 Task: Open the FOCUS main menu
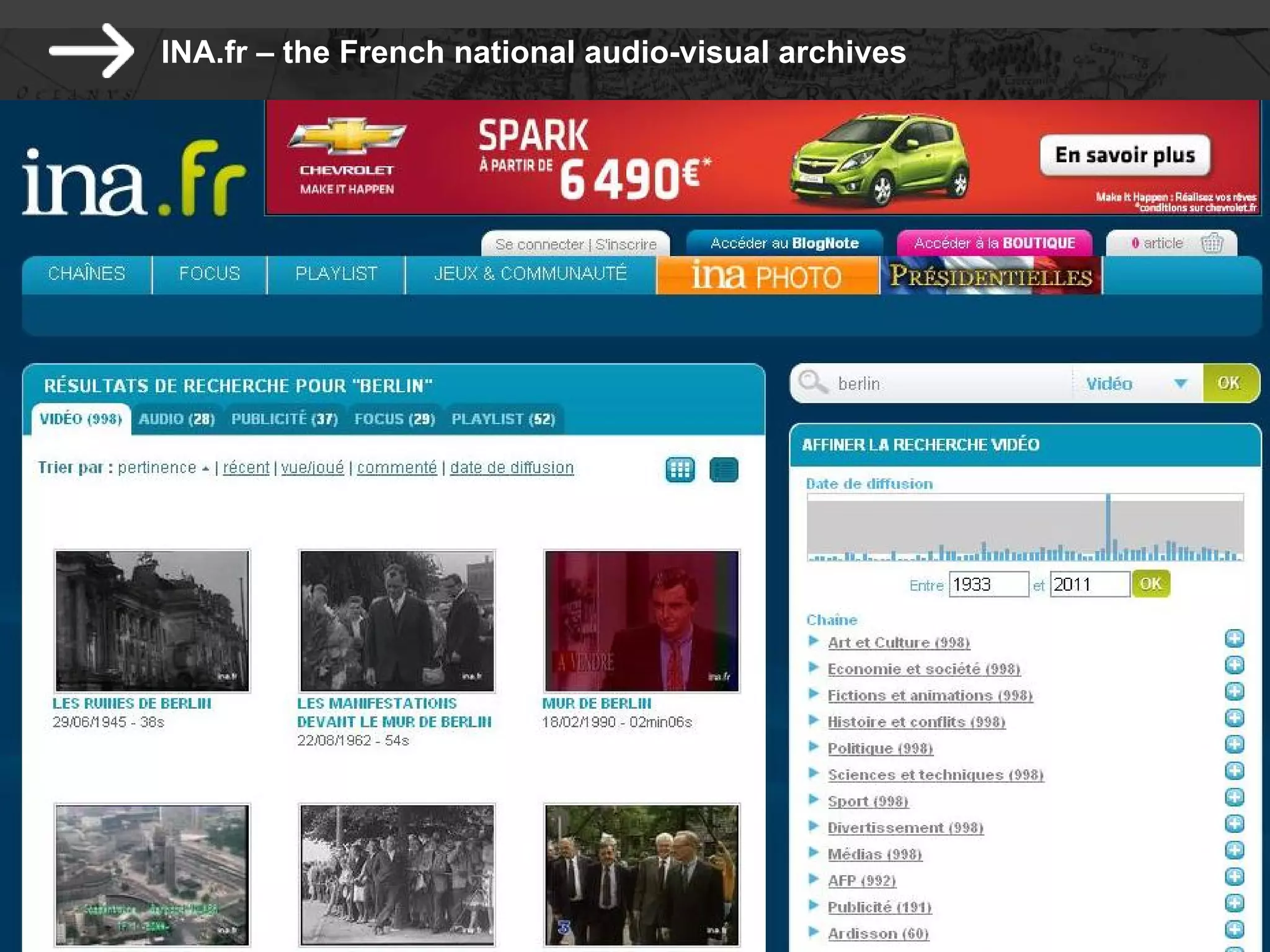(210, 273)
